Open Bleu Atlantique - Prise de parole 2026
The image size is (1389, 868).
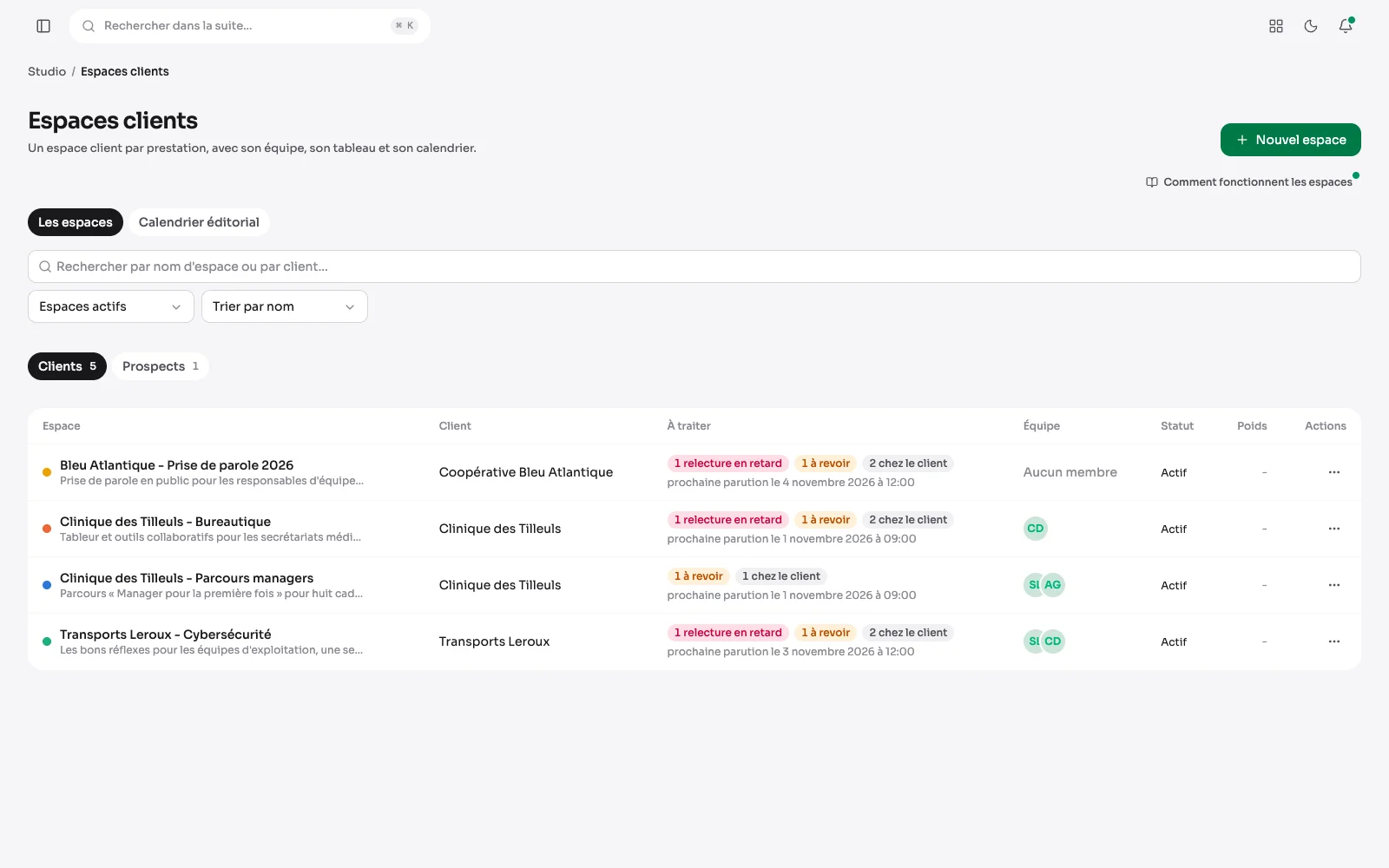tap(177, 465)
